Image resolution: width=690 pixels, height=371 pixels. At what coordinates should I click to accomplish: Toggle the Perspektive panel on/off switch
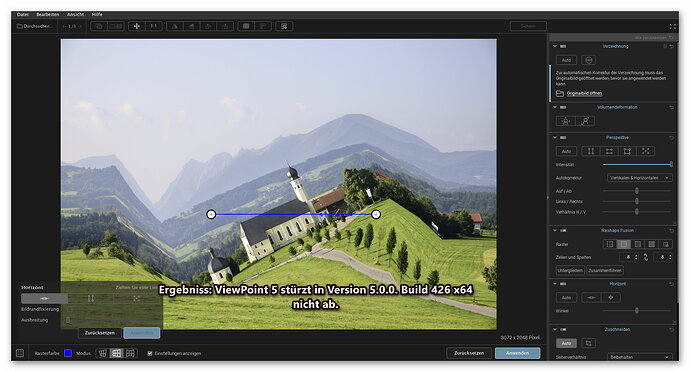click(x=563, y=138)
